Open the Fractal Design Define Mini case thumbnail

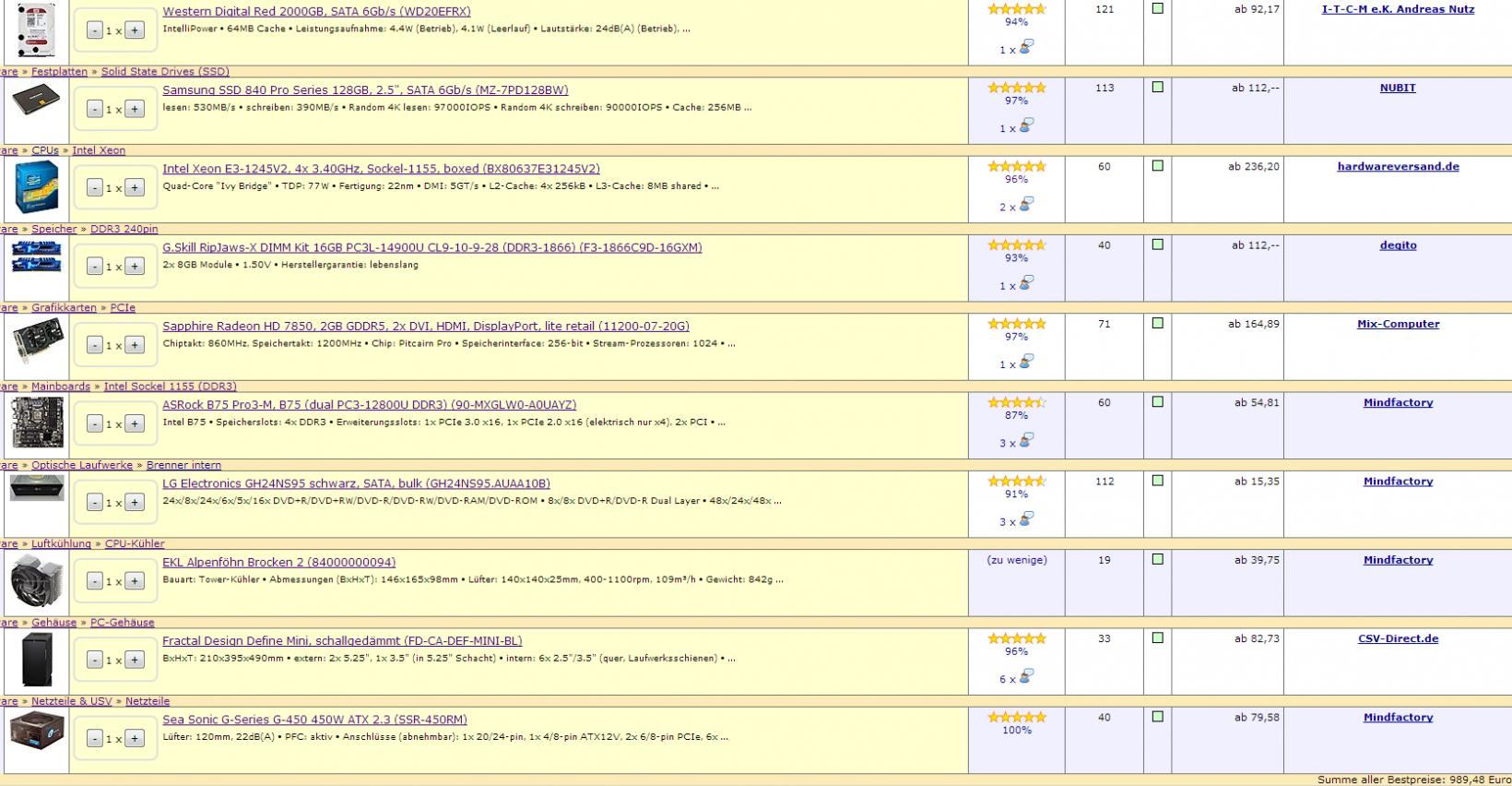pos(37,661)
